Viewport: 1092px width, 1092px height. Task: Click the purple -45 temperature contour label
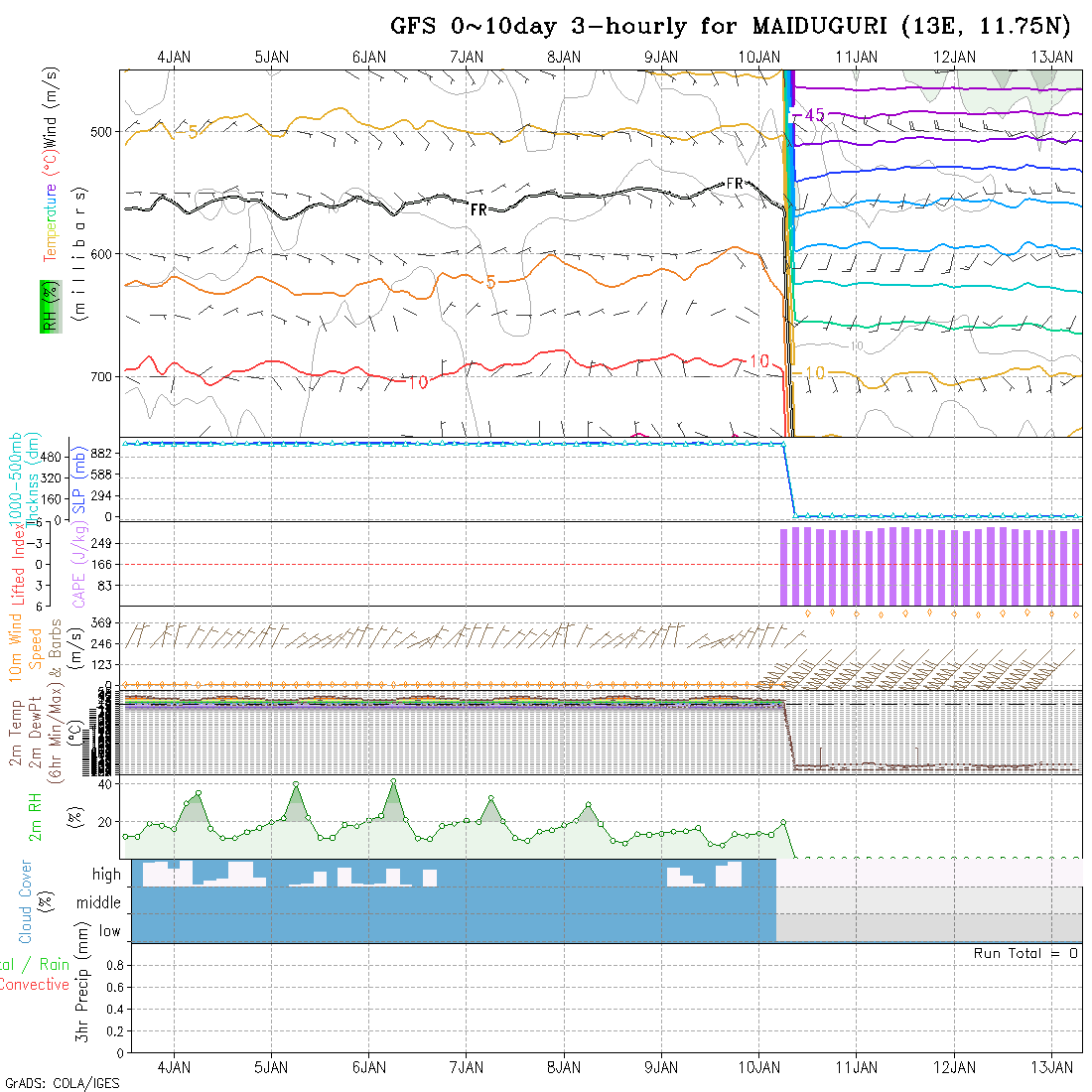[811, 115]
